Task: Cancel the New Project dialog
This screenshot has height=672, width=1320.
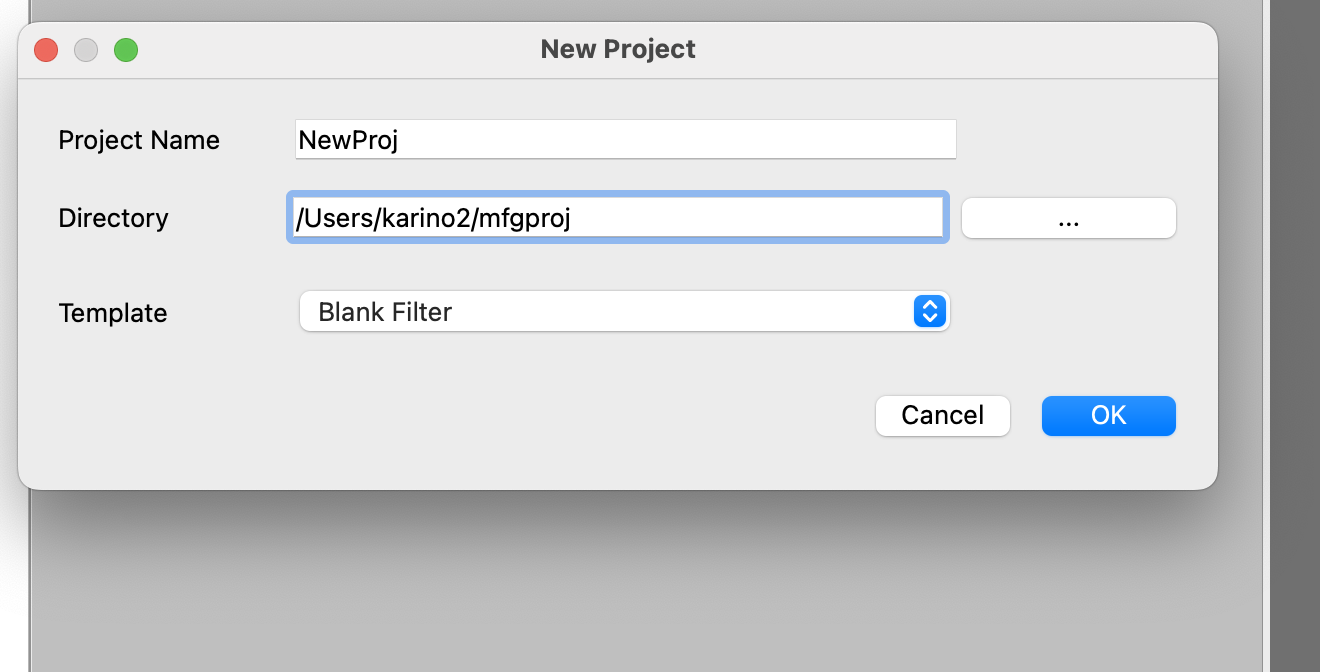Action: 942,415
